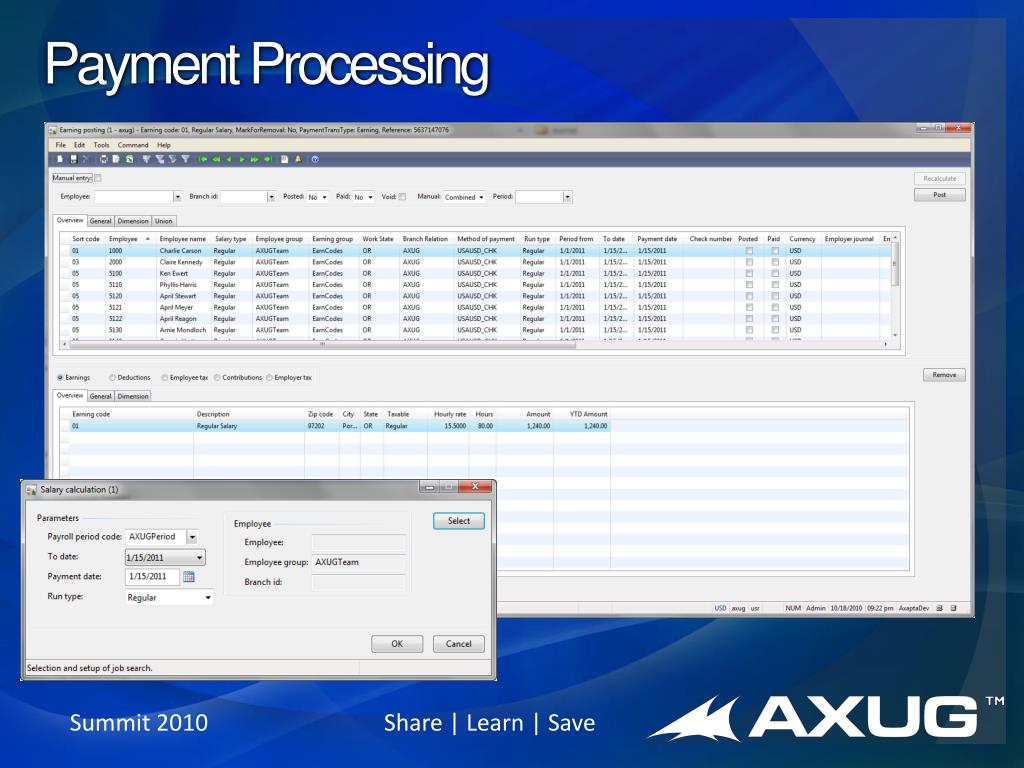The width and height of the screenshot is (1024, 768).
Task: Expand the Payroll period code dropdown
Action: [x=192, y=537]
